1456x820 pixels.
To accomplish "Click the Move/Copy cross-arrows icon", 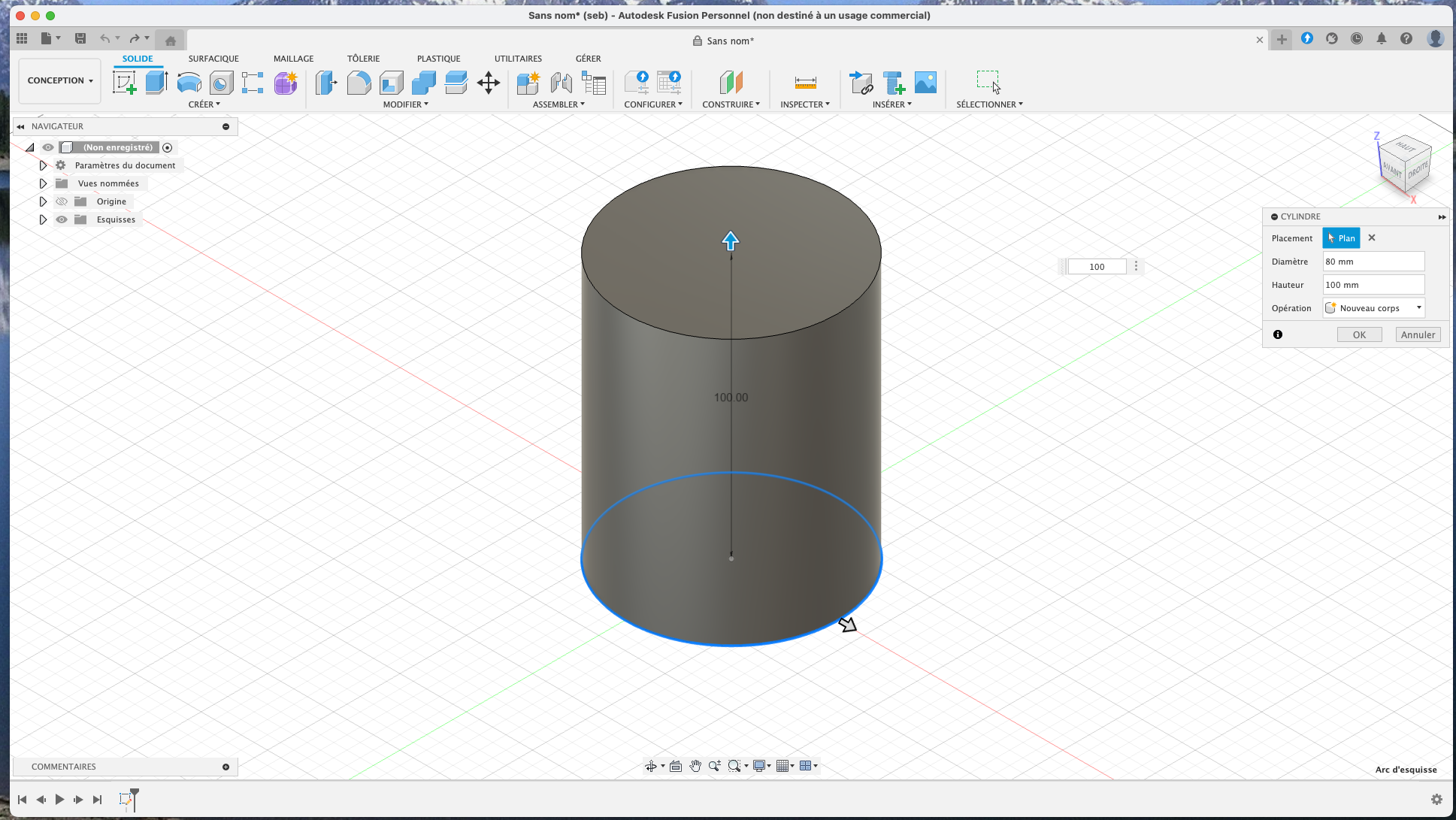I will (489, 83).
